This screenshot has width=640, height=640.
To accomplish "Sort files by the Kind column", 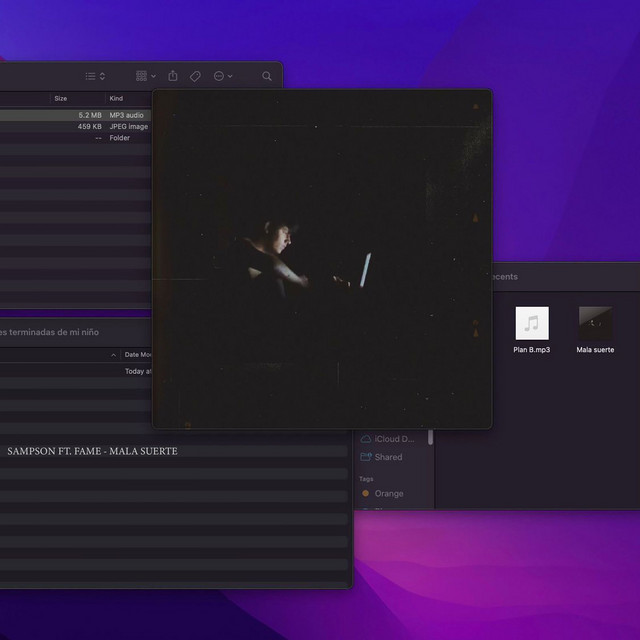I will click(x=118, y=99).
